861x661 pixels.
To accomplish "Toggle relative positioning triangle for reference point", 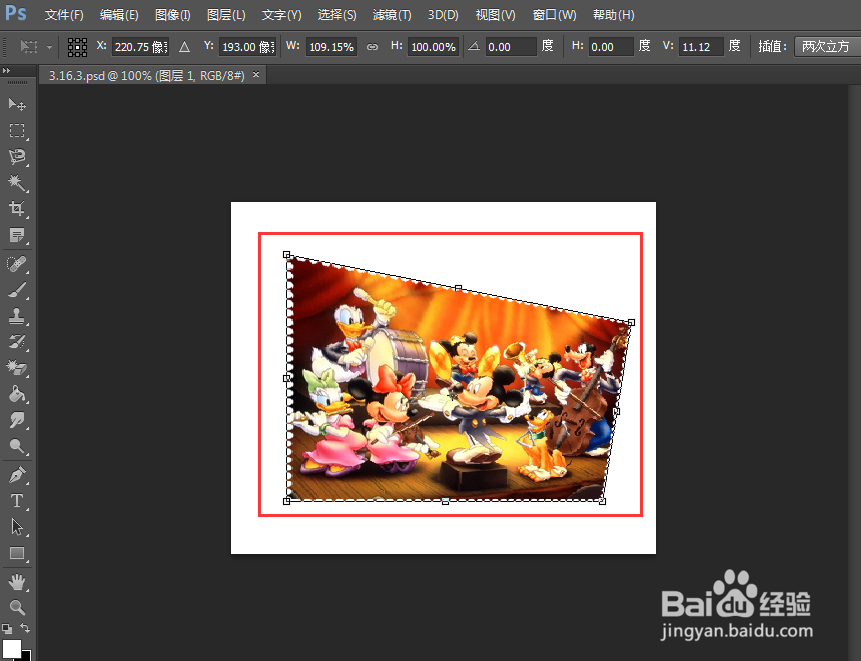I will 184,47.
